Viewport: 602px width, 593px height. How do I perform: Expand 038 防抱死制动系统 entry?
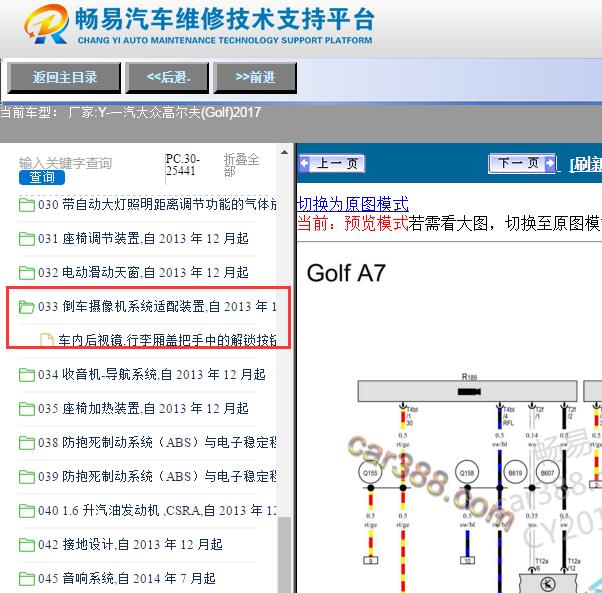point(157,443)
